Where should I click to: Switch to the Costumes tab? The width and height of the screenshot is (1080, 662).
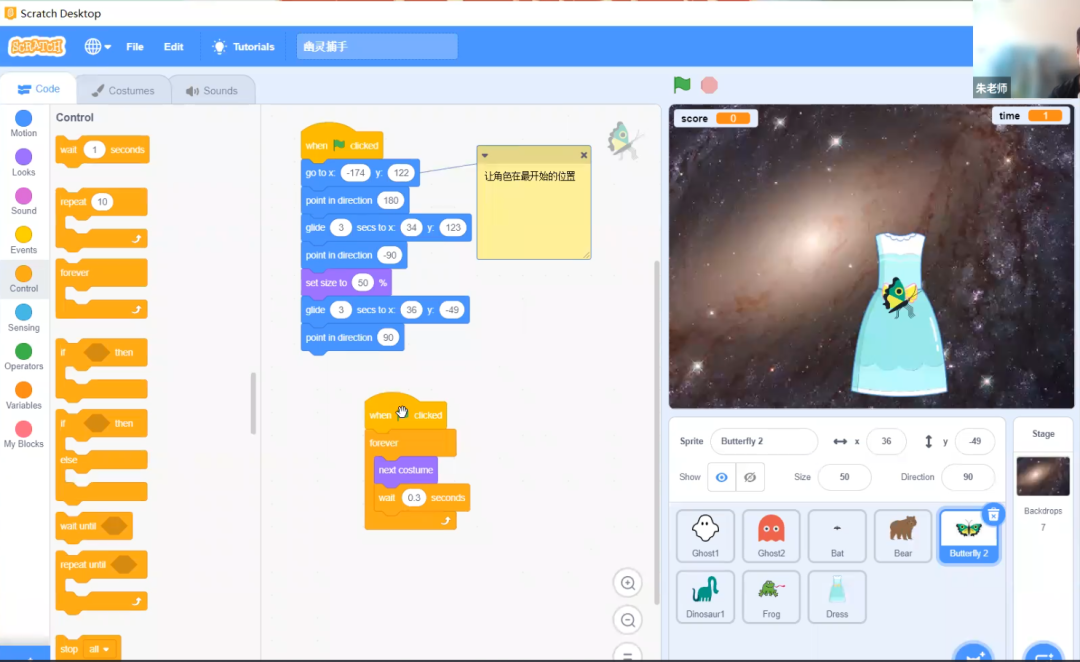pos(123,90)
